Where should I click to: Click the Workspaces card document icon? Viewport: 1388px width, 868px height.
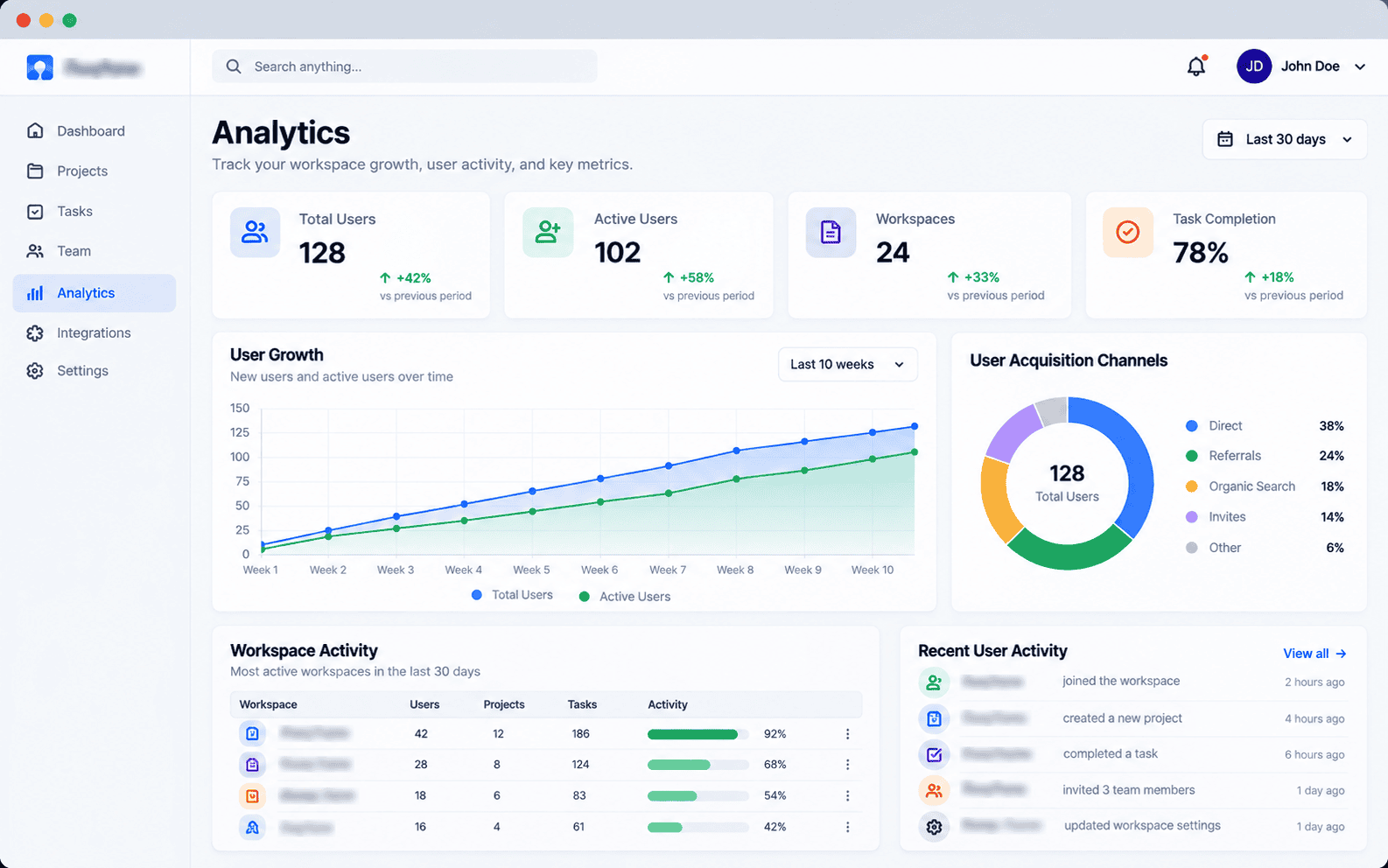831,232
